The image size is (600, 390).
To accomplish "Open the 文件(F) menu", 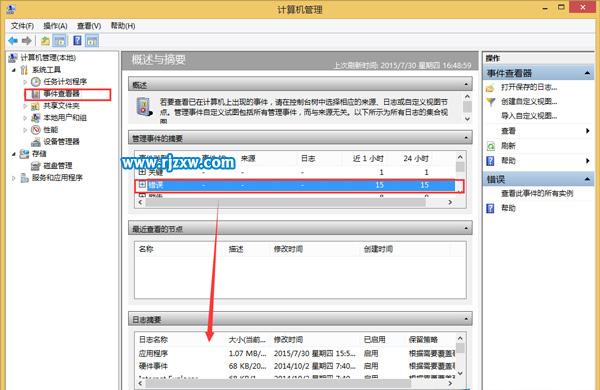I will coord(22,26).
